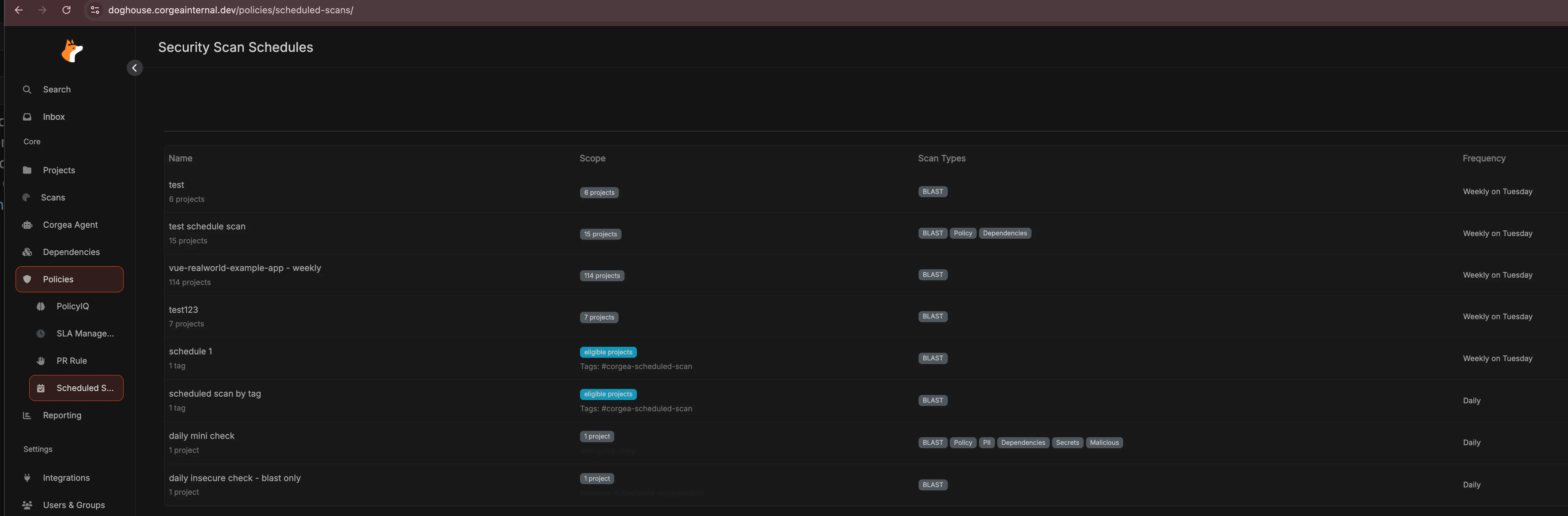Click the Integrations plug icon
The image size is (1568, 516).
point(27,478)
